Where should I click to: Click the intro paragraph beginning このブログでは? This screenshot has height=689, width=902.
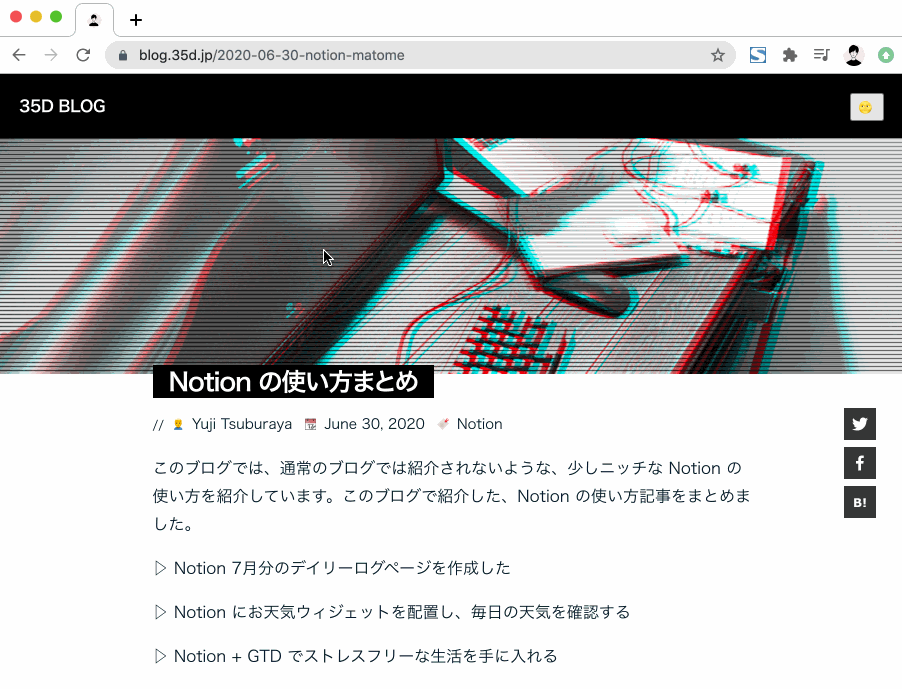452,496
